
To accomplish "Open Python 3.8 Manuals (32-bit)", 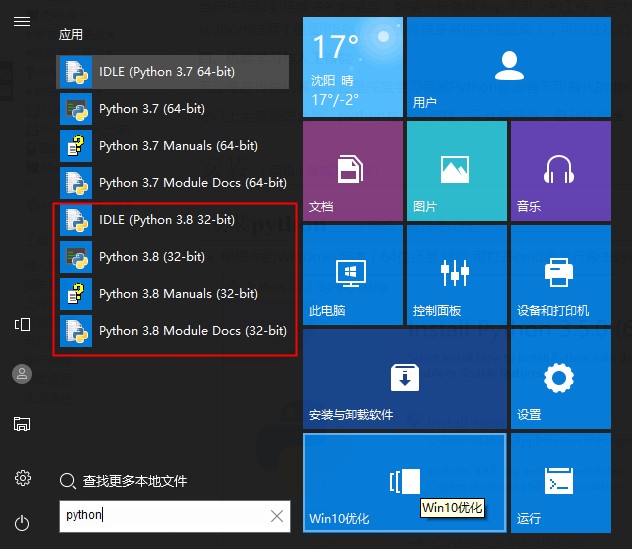I will [x=173, y=294].
